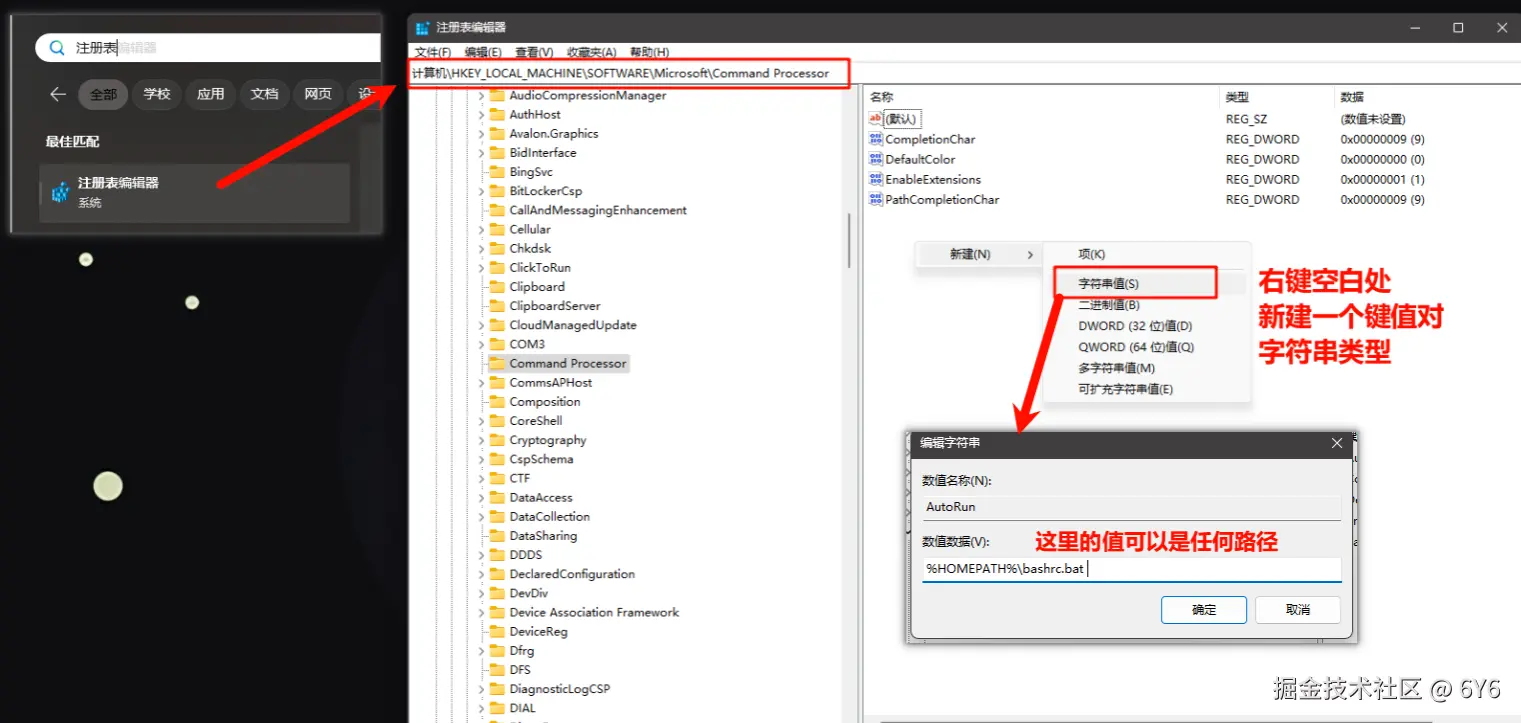The height and width of the screenshot is (723, 1521).
Task: Click the 数值数据 input field
Action: coord(1131,569)
